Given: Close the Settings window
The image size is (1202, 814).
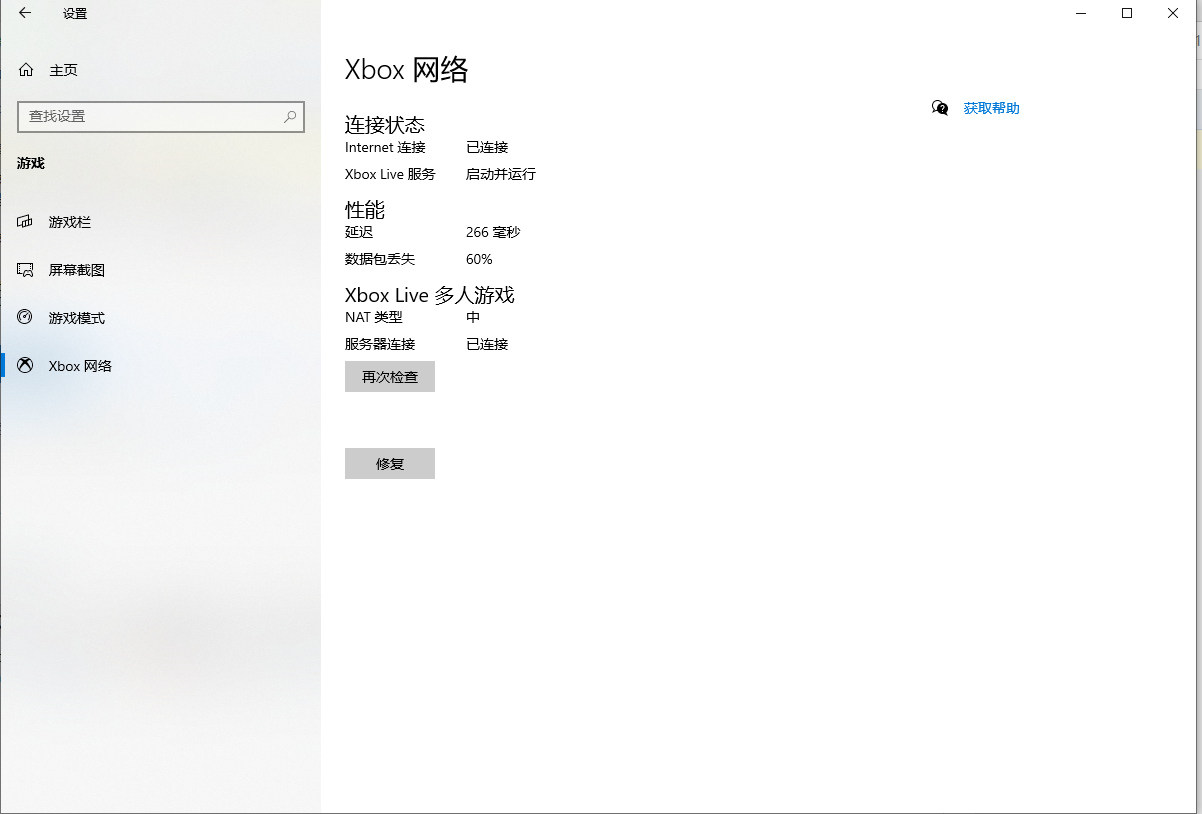Looking at the screenshot, I should pos(1173,13).
